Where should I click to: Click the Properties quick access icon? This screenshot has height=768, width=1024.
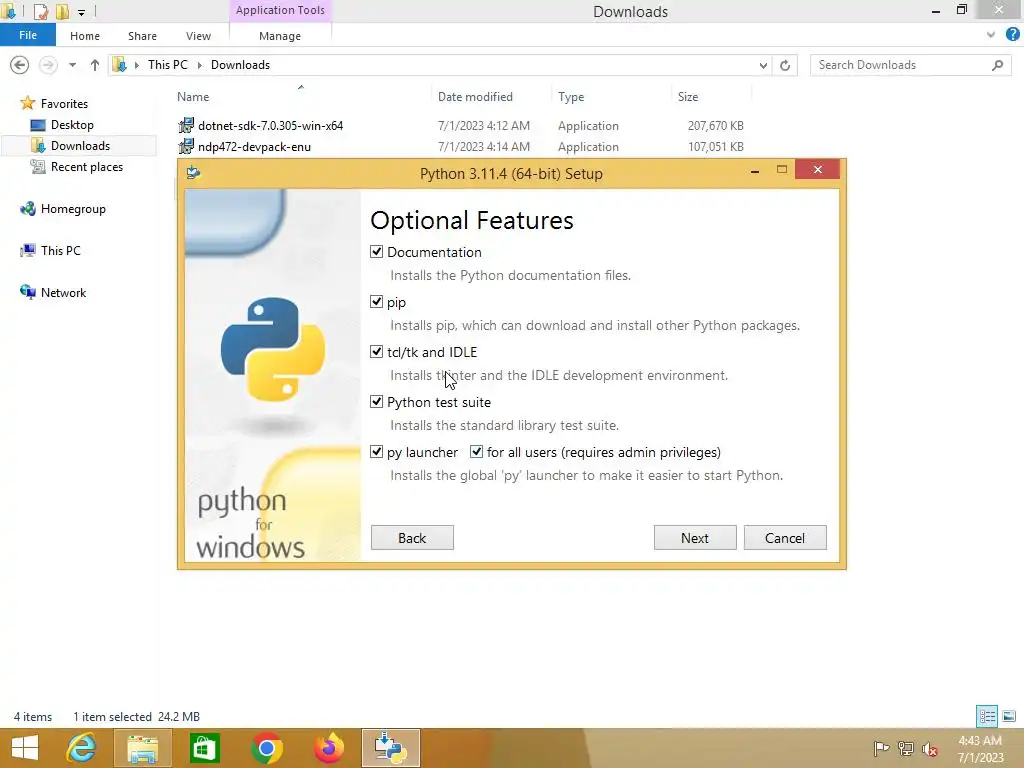tap(40, 11)
